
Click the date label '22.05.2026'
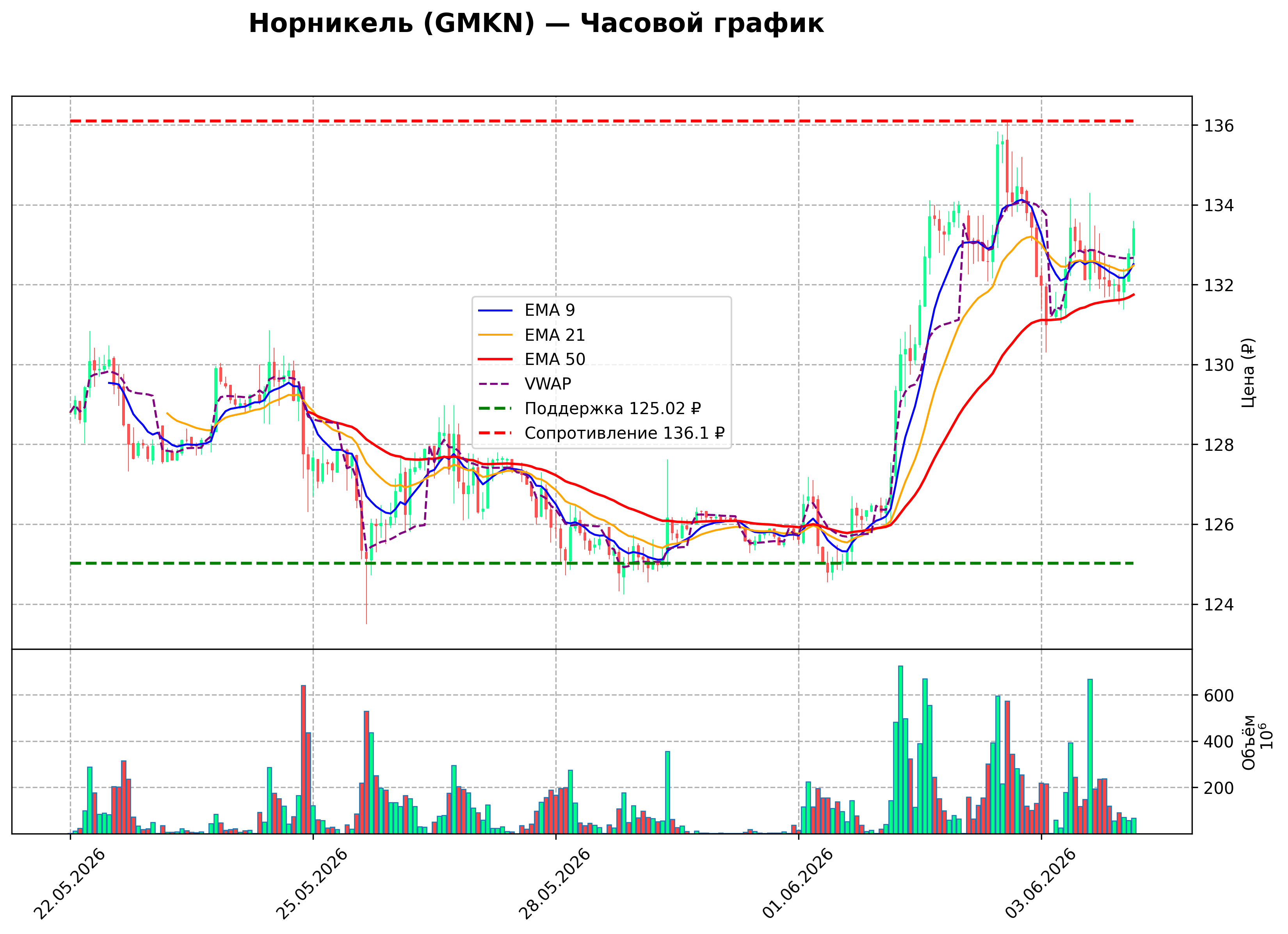pos(69,884)
